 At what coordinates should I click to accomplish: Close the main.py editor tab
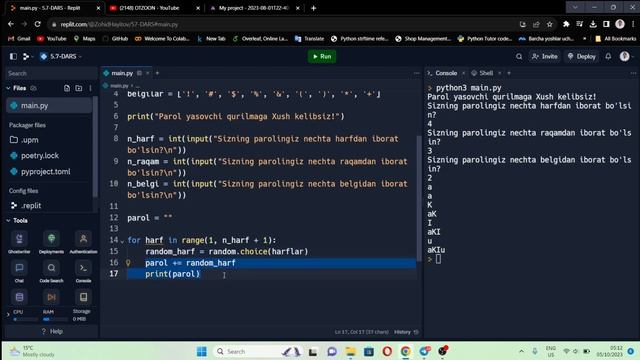tap(148, 73)
